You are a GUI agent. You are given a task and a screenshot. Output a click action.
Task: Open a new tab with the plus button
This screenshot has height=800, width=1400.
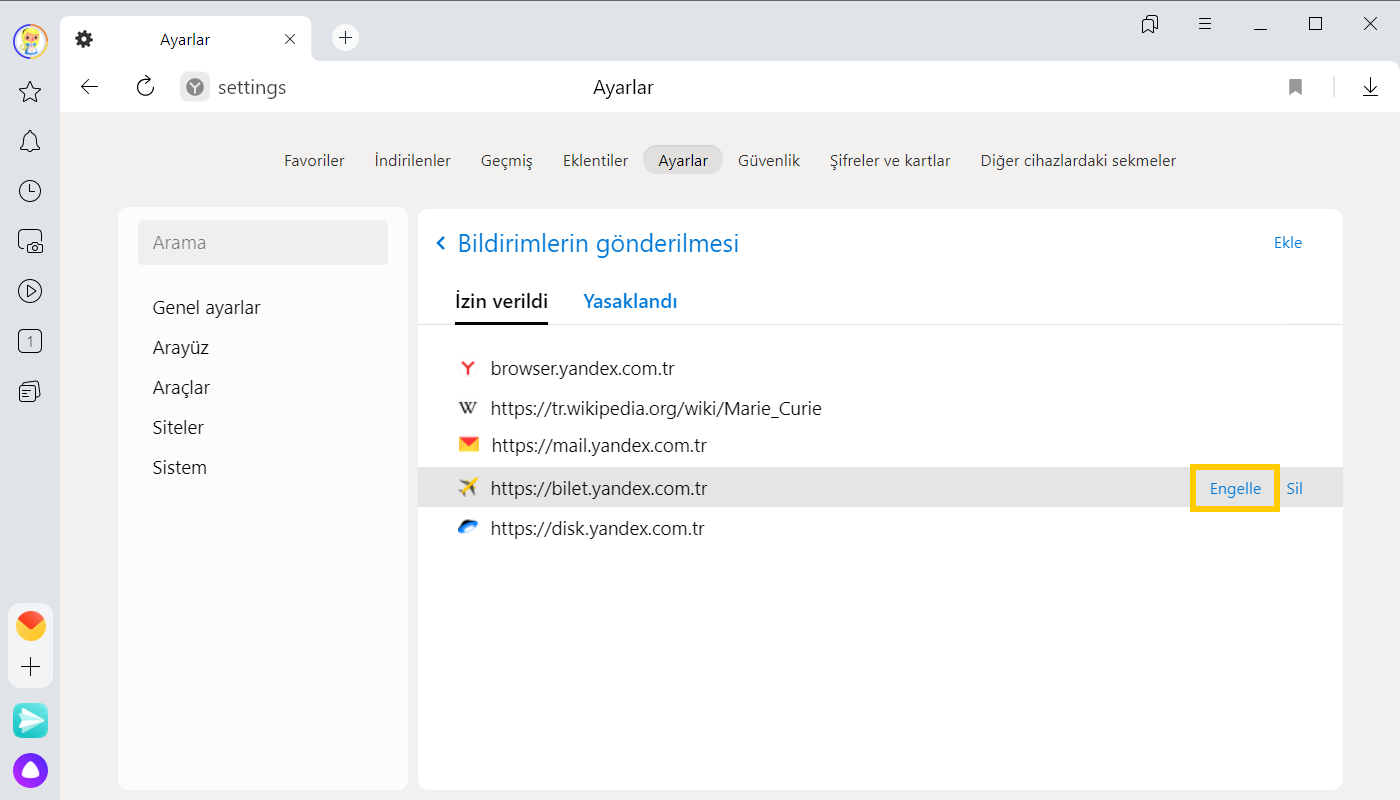[345, 38]
